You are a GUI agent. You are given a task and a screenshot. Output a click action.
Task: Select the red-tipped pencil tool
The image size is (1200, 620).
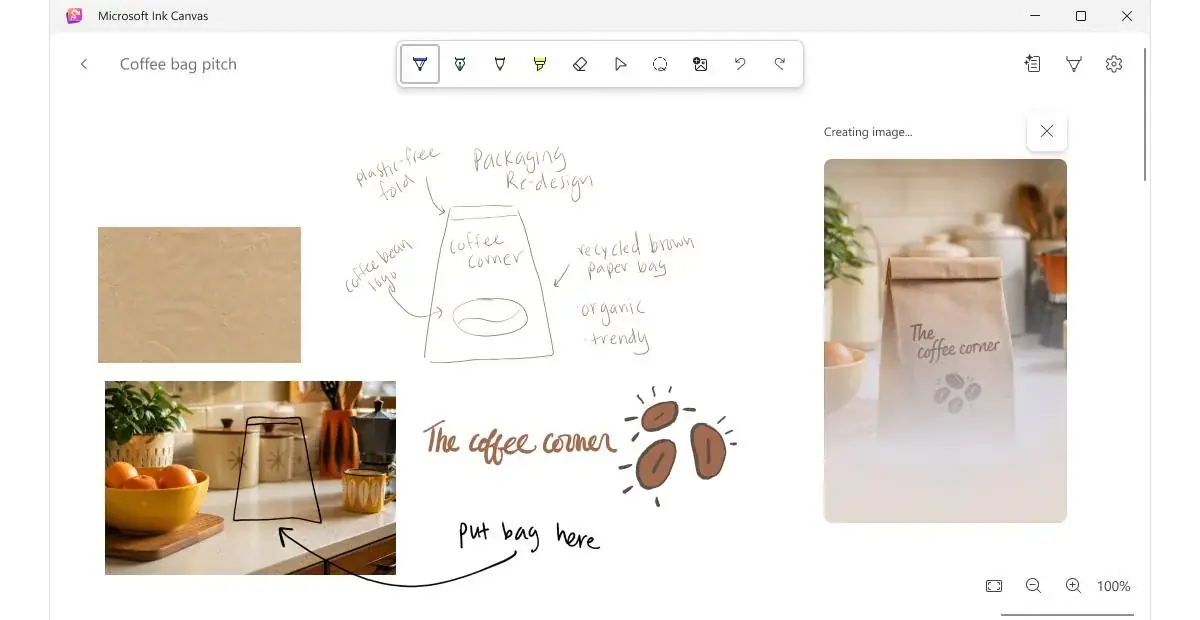pyautogui.click(x=500, y=64)
